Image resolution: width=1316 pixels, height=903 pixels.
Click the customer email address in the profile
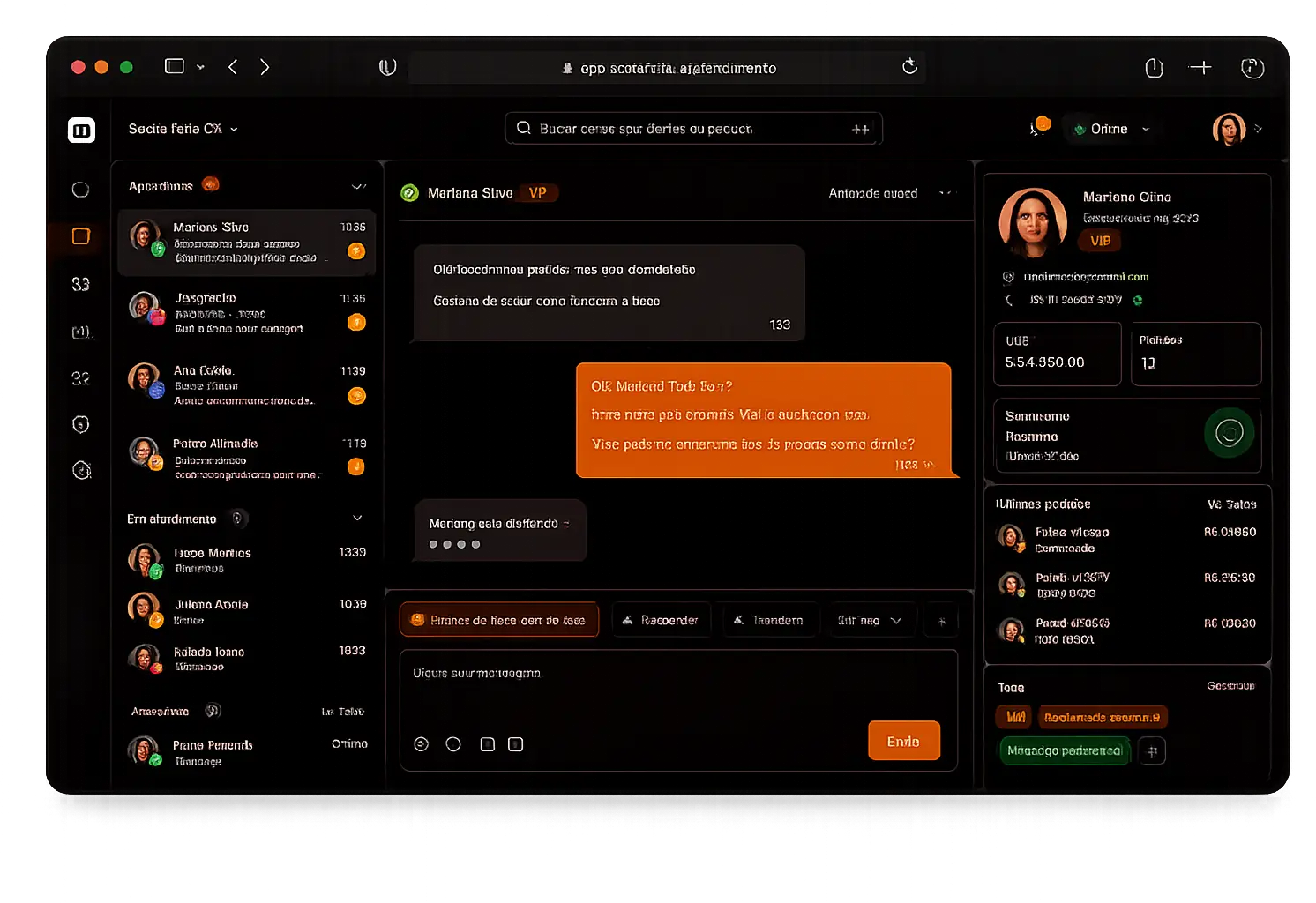pyautogui.click(x=1086, y=277)
